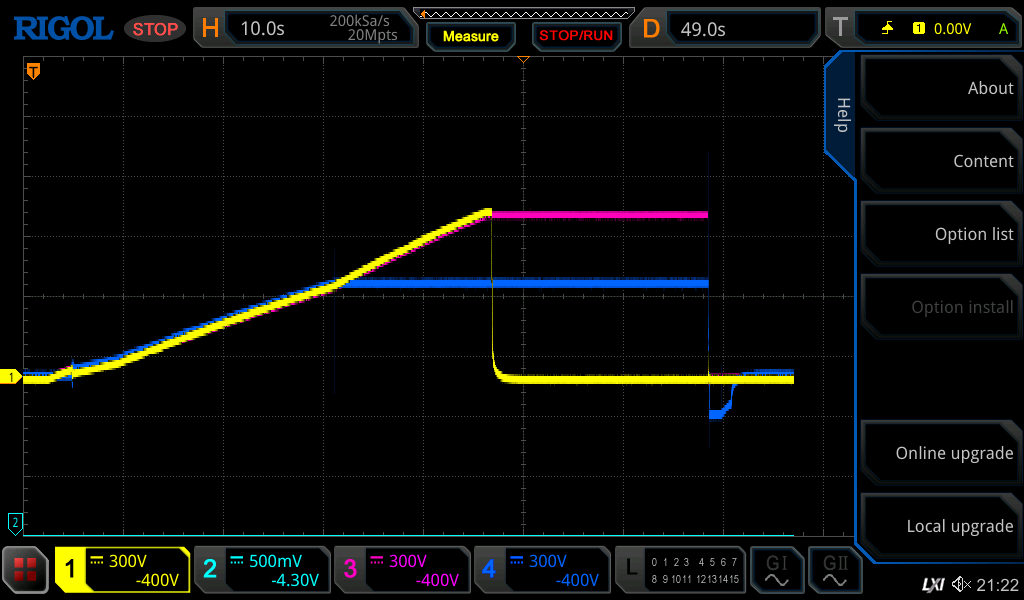Click the GII signal generator icon
This screenshot has height=600, width=1024.
click(x=834, y=570)
